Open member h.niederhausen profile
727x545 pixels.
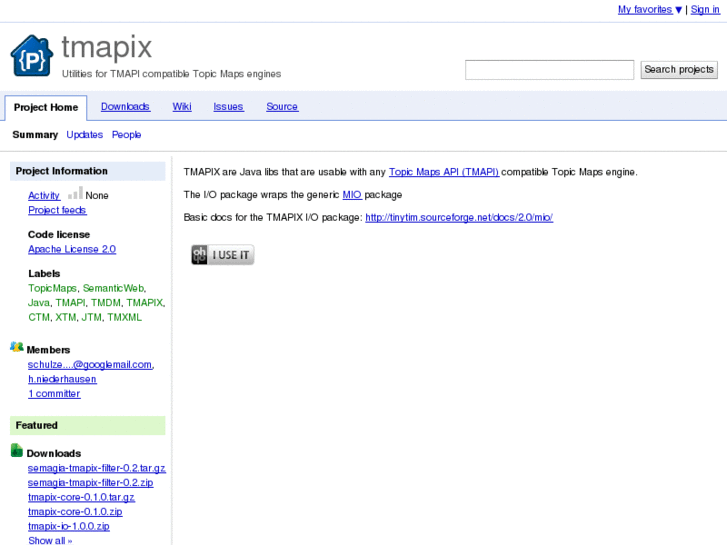(x=62, y=379)
